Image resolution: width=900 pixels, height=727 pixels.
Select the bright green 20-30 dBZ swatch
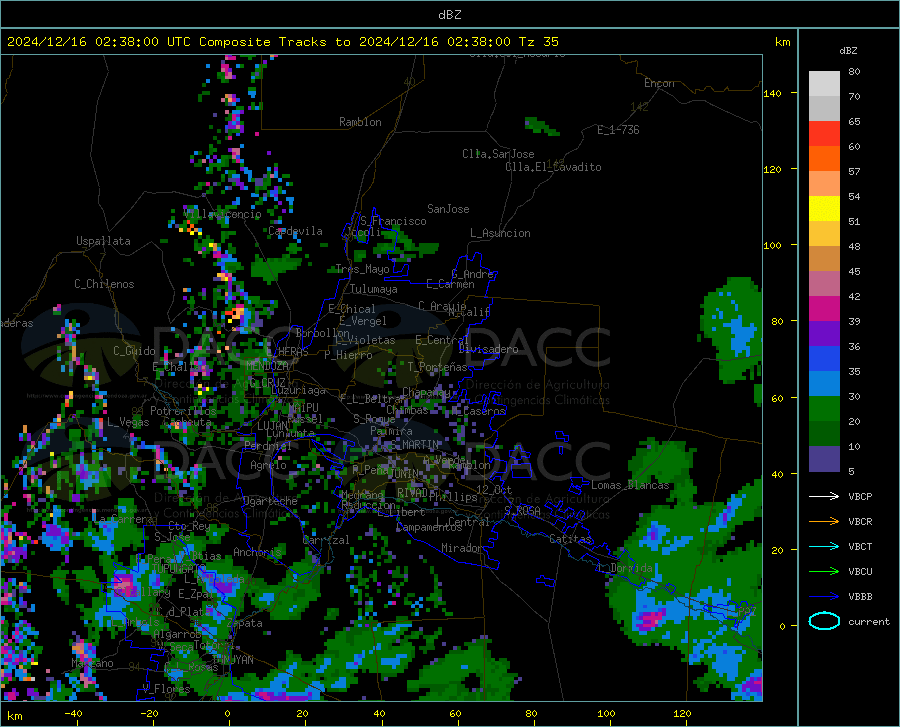click(824, 409)
